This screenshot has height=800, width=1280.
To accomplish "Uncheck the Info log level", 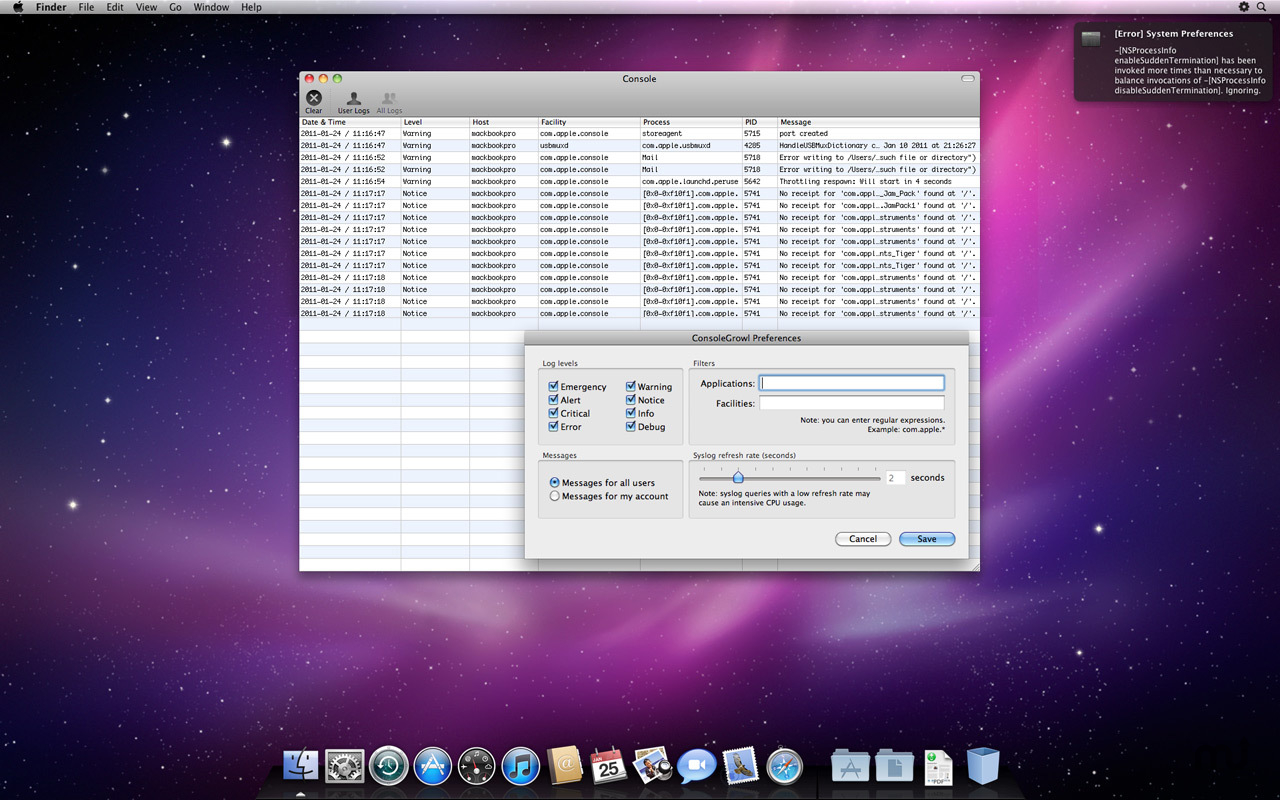I will [x=631, y=413].
